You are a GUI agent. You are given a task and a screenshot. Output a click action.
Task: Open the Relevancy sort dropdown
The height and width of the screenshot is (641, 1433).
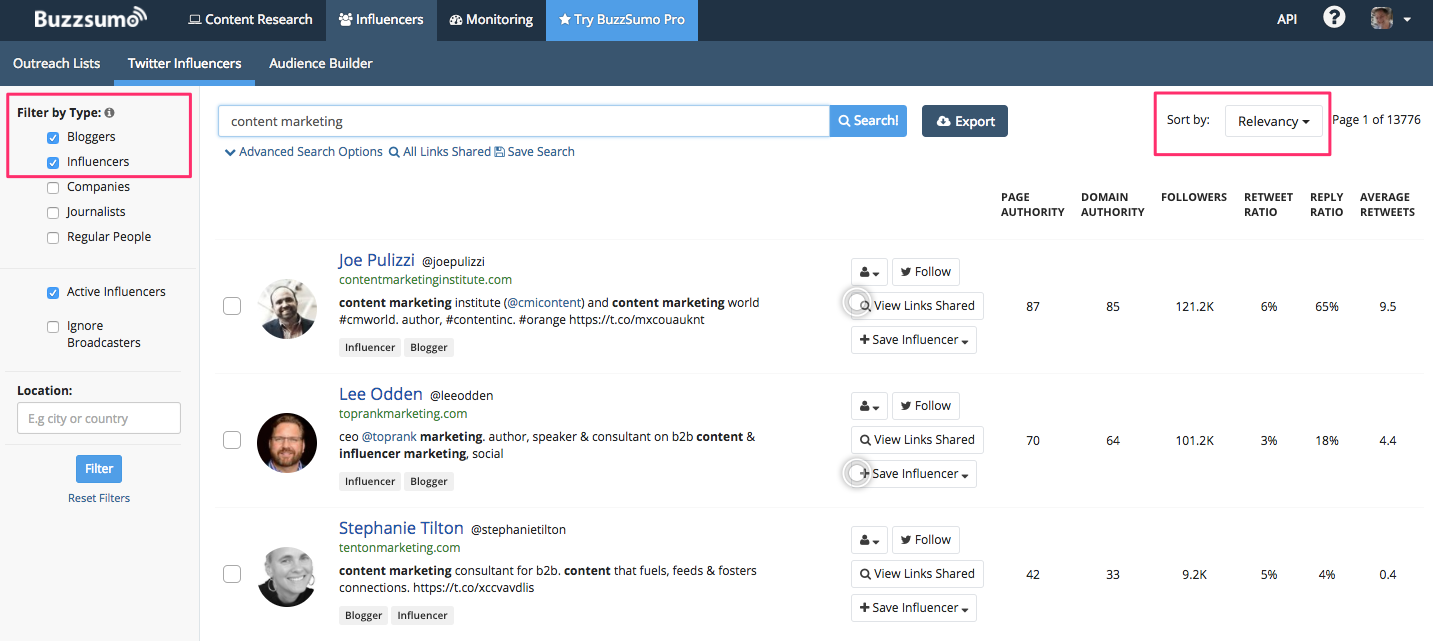[1273, 121]
